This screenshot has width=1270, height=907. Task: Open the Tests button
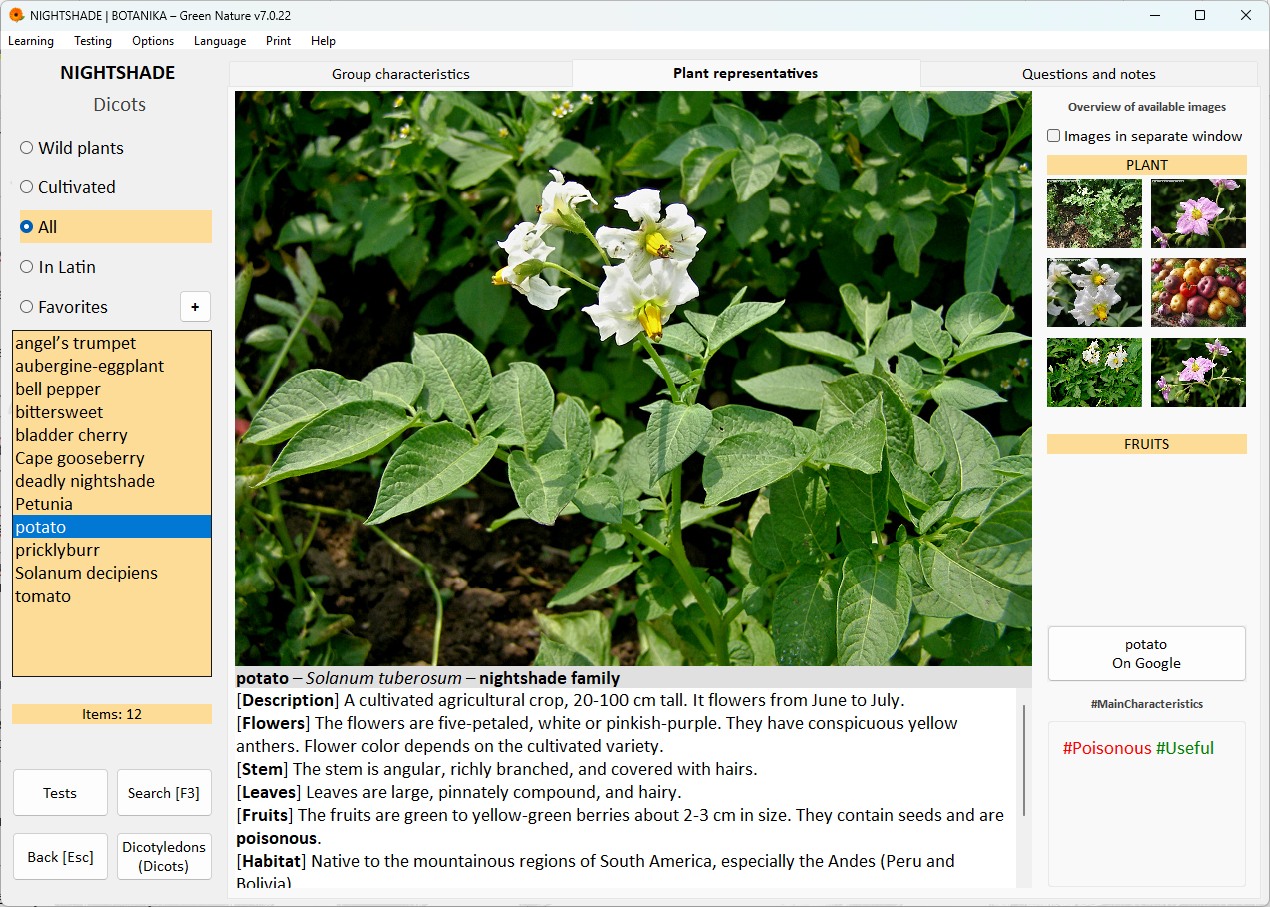(60, 793)
